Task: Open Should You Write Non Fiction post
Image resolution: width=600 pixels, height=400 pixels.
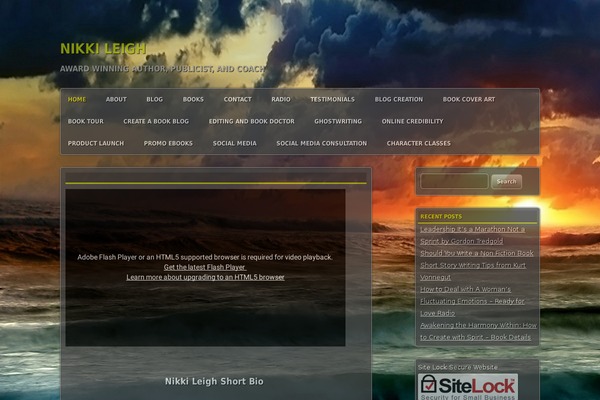Action: 477,253
